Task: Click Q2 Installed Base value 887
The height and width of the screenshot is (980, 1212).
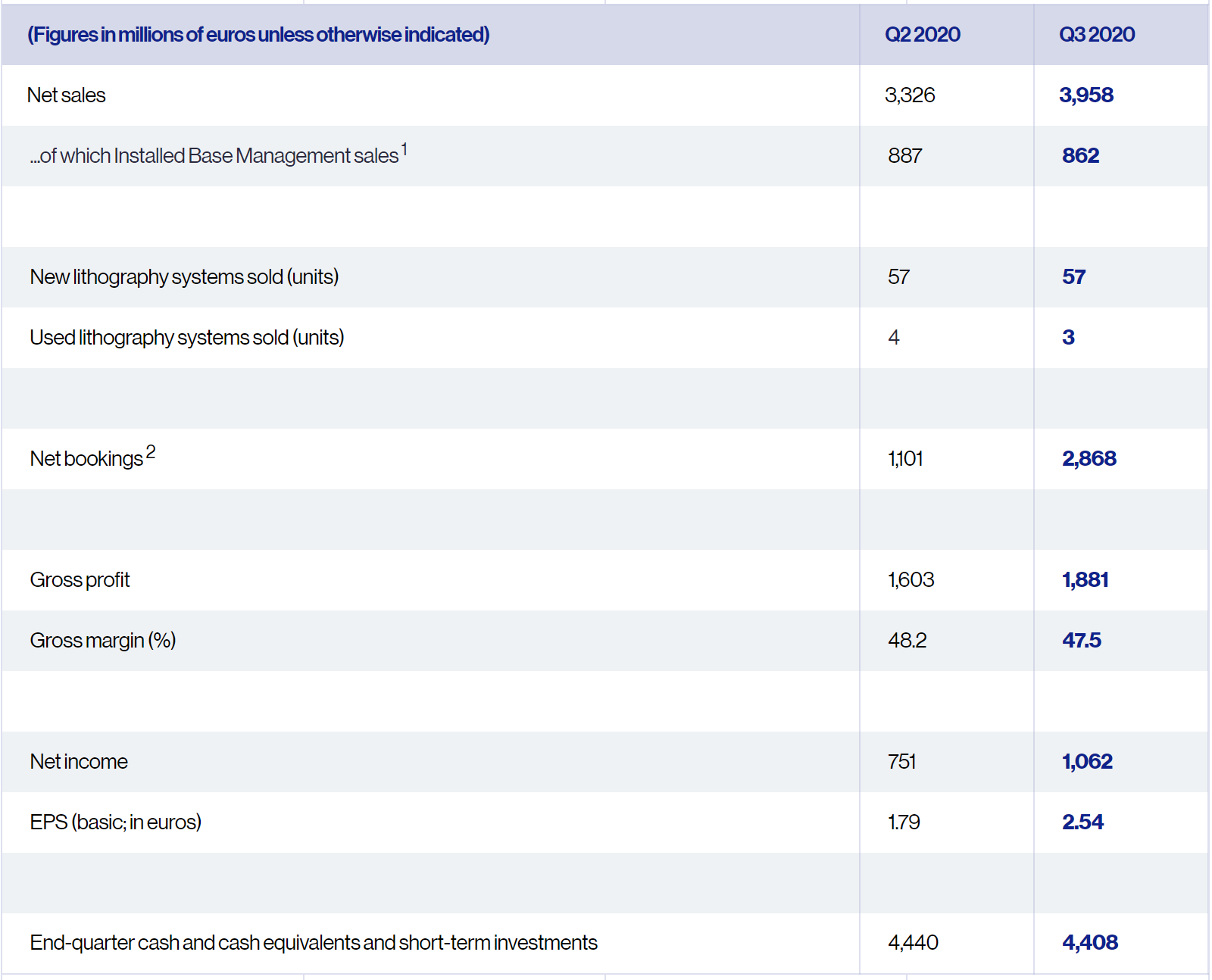Action: [904, 156]
